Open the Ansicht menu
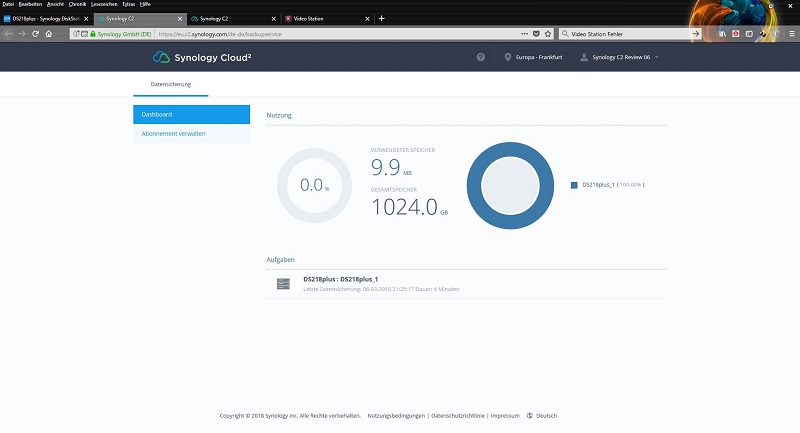Image resolution: width=800 pixels, height=433 pixels. click(x=55, y=4)
